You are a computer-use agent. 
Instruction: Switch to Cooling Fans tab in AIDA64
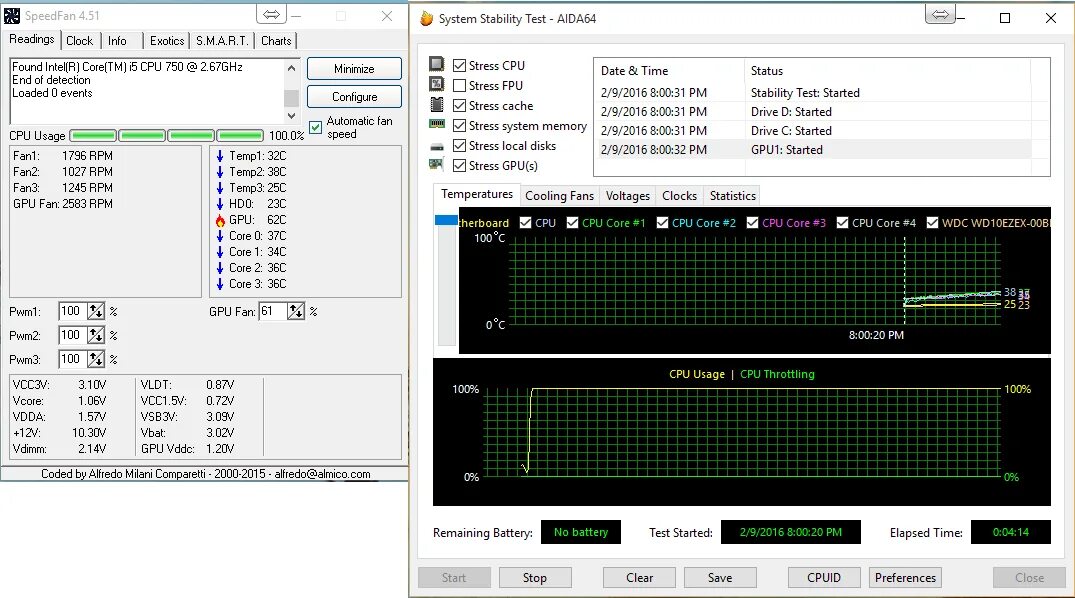pos(559,196)
